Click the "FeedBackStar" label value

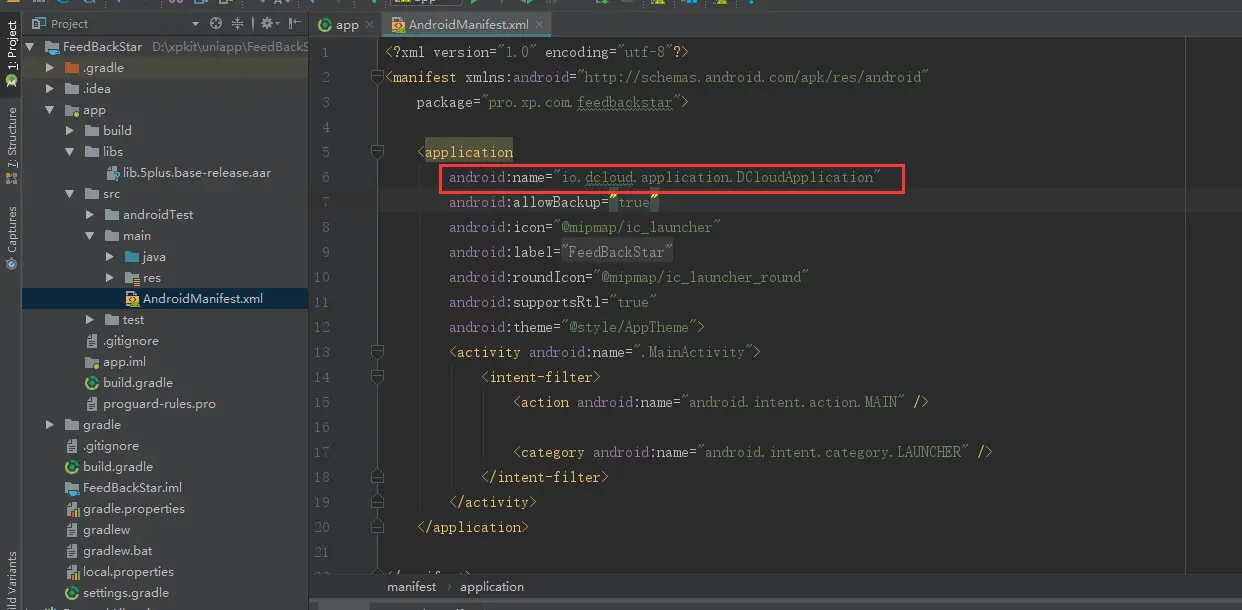pyautogui.click(x=617, y=252)
